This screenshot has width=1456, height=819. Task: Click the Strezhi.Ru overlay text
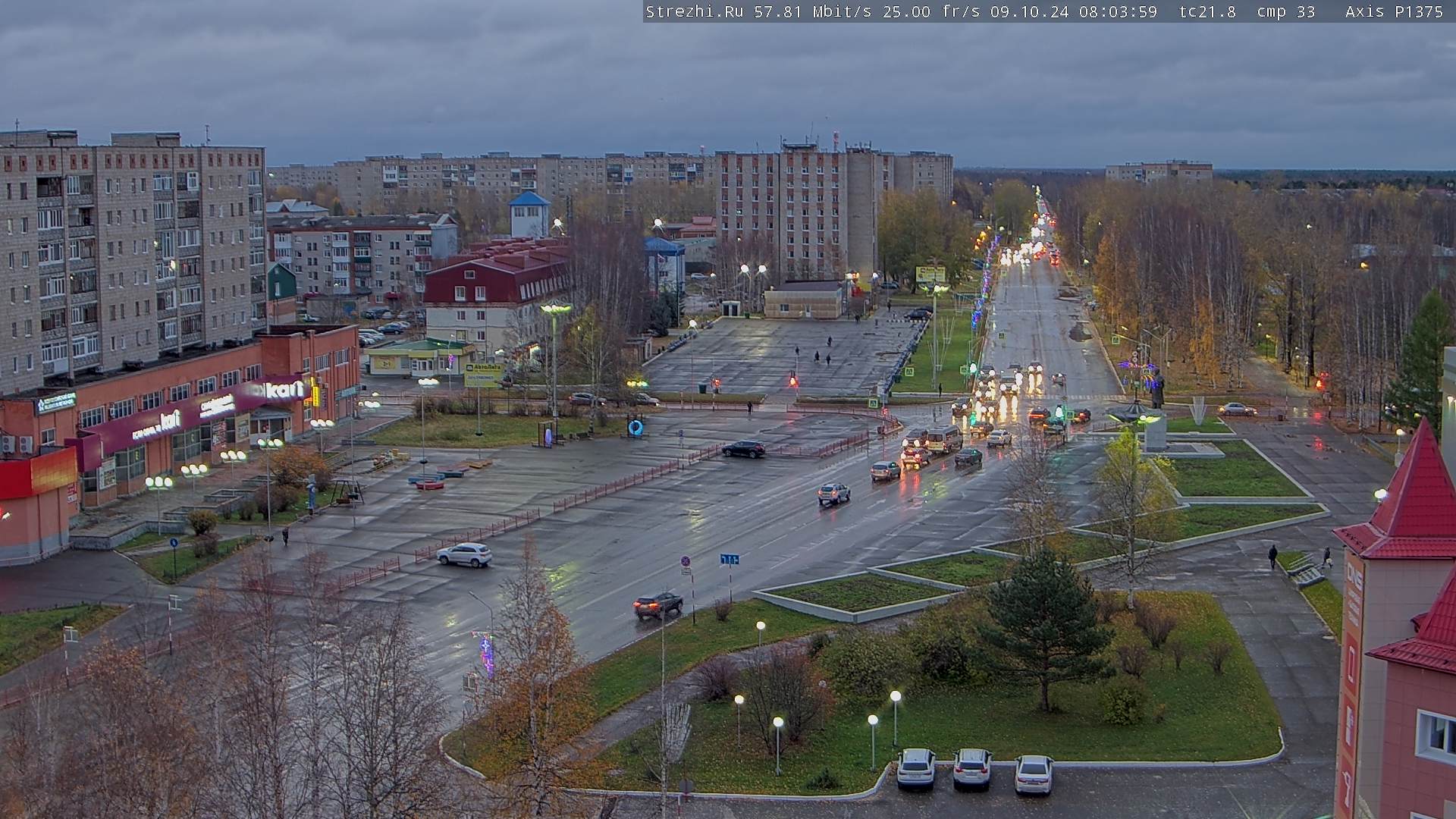(694, 11)
